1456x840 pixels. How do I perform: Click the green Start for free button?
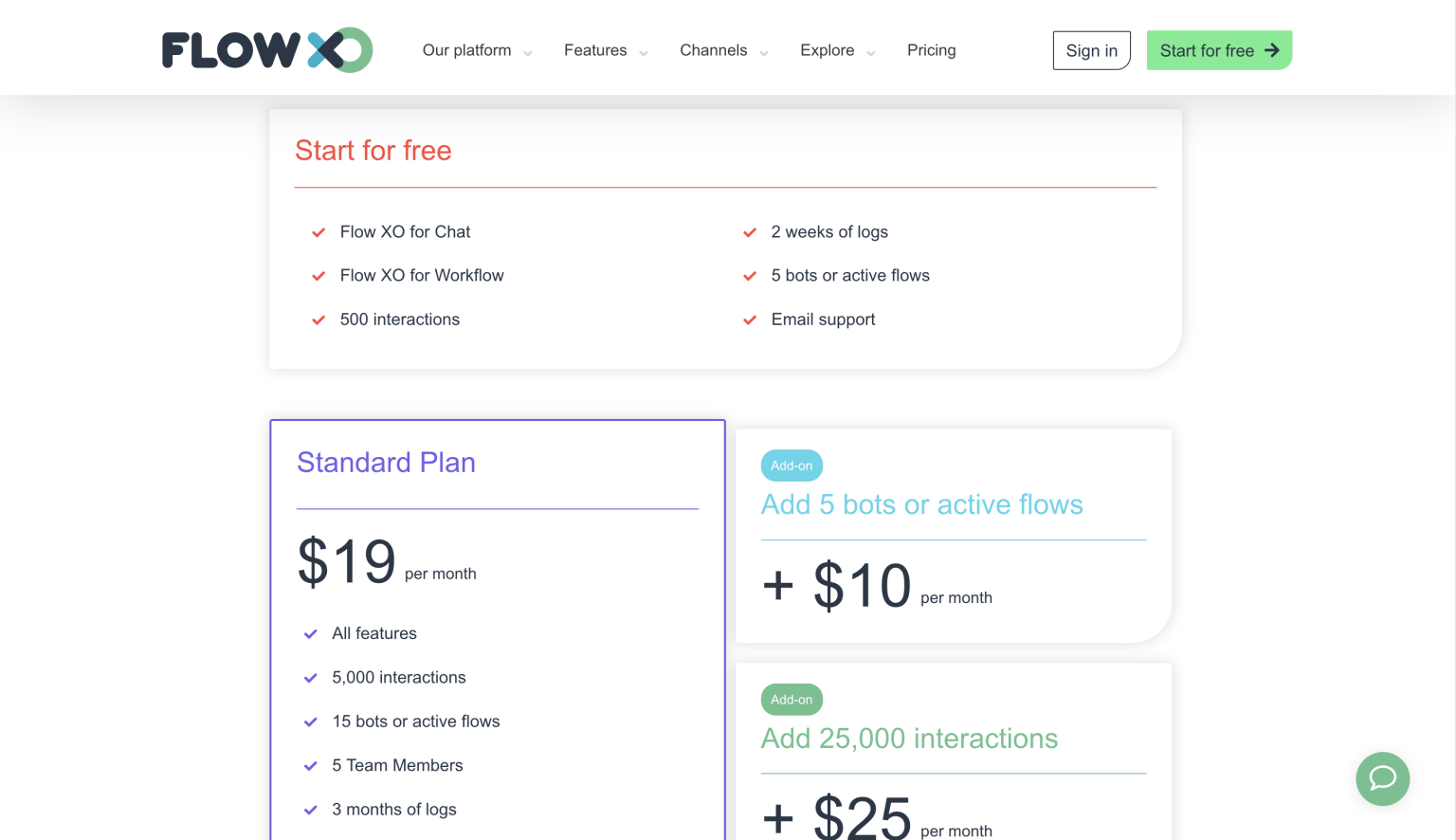1218,50
